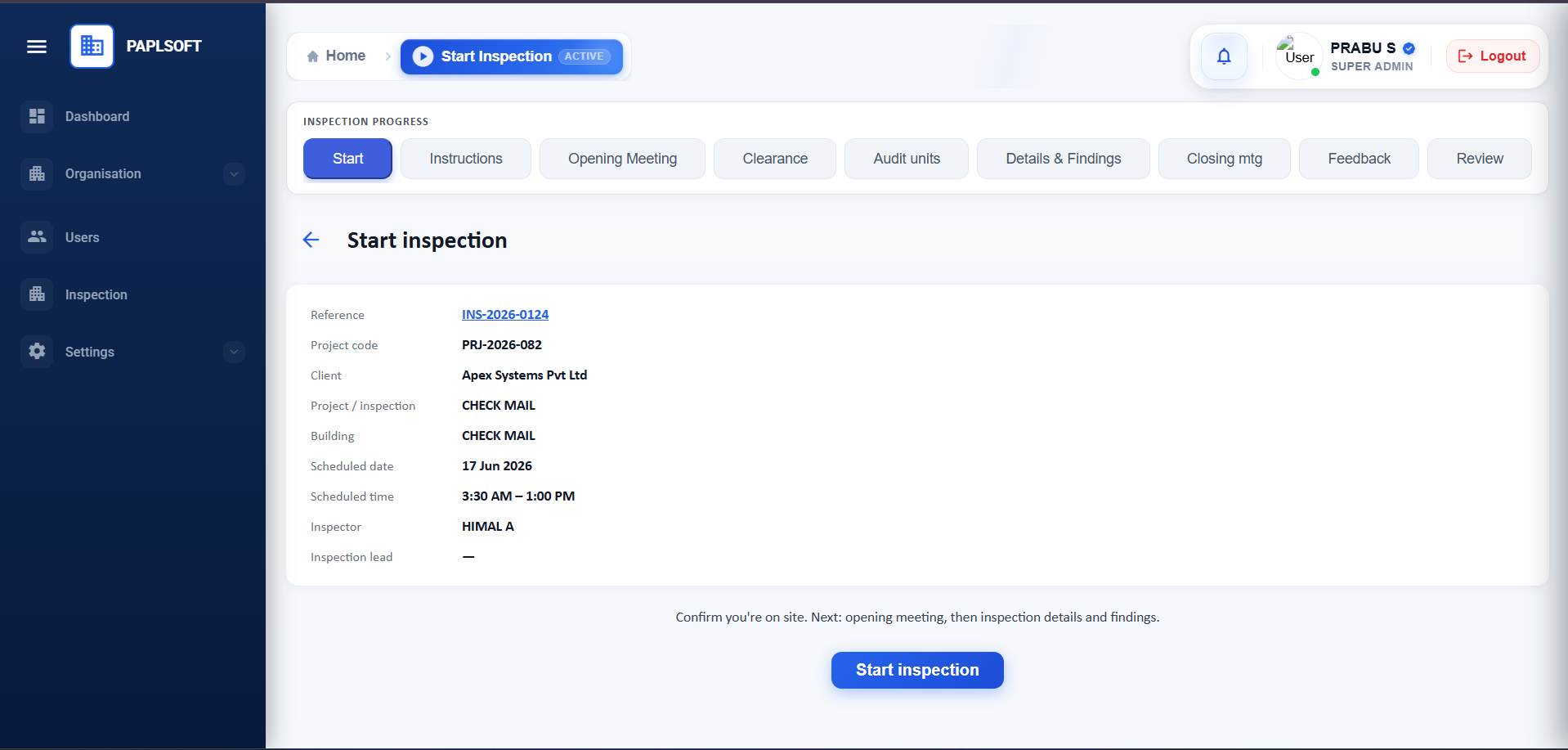Click the Settings gear icon
This screenshot has height=750, width=1568.
coord(37,352)
